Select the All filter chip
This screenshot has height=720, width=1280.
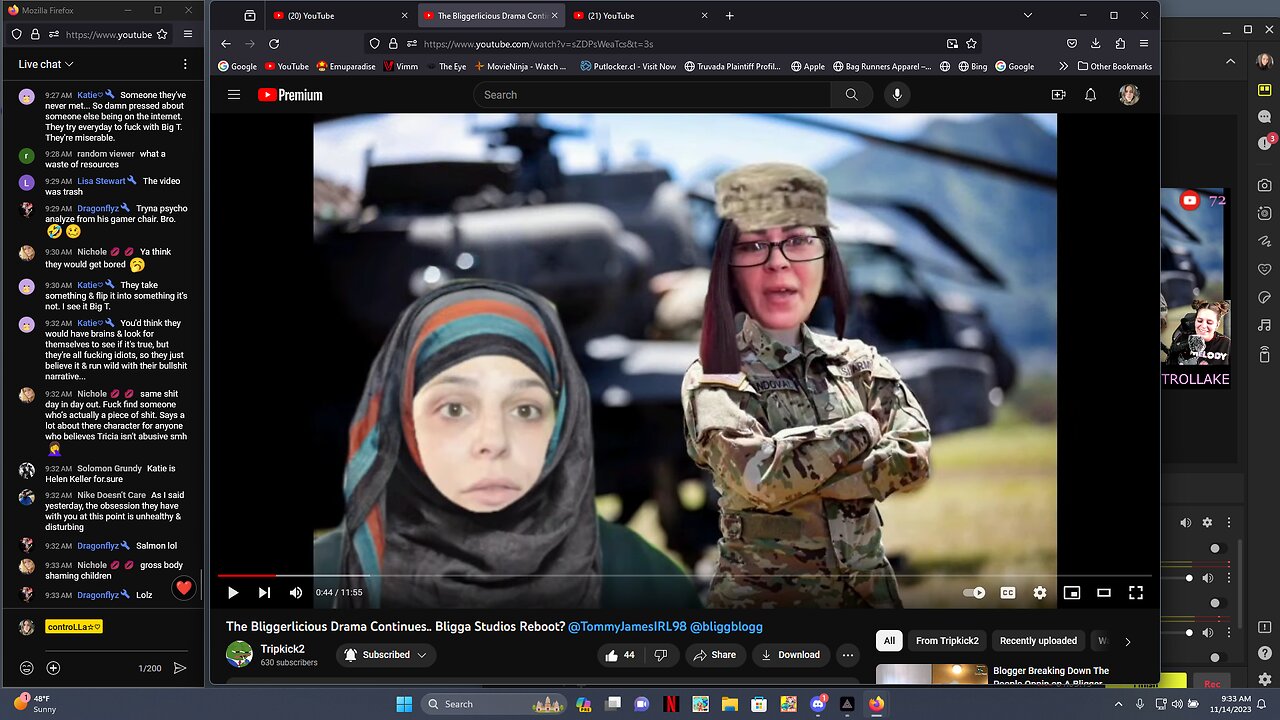click(889, 641)
